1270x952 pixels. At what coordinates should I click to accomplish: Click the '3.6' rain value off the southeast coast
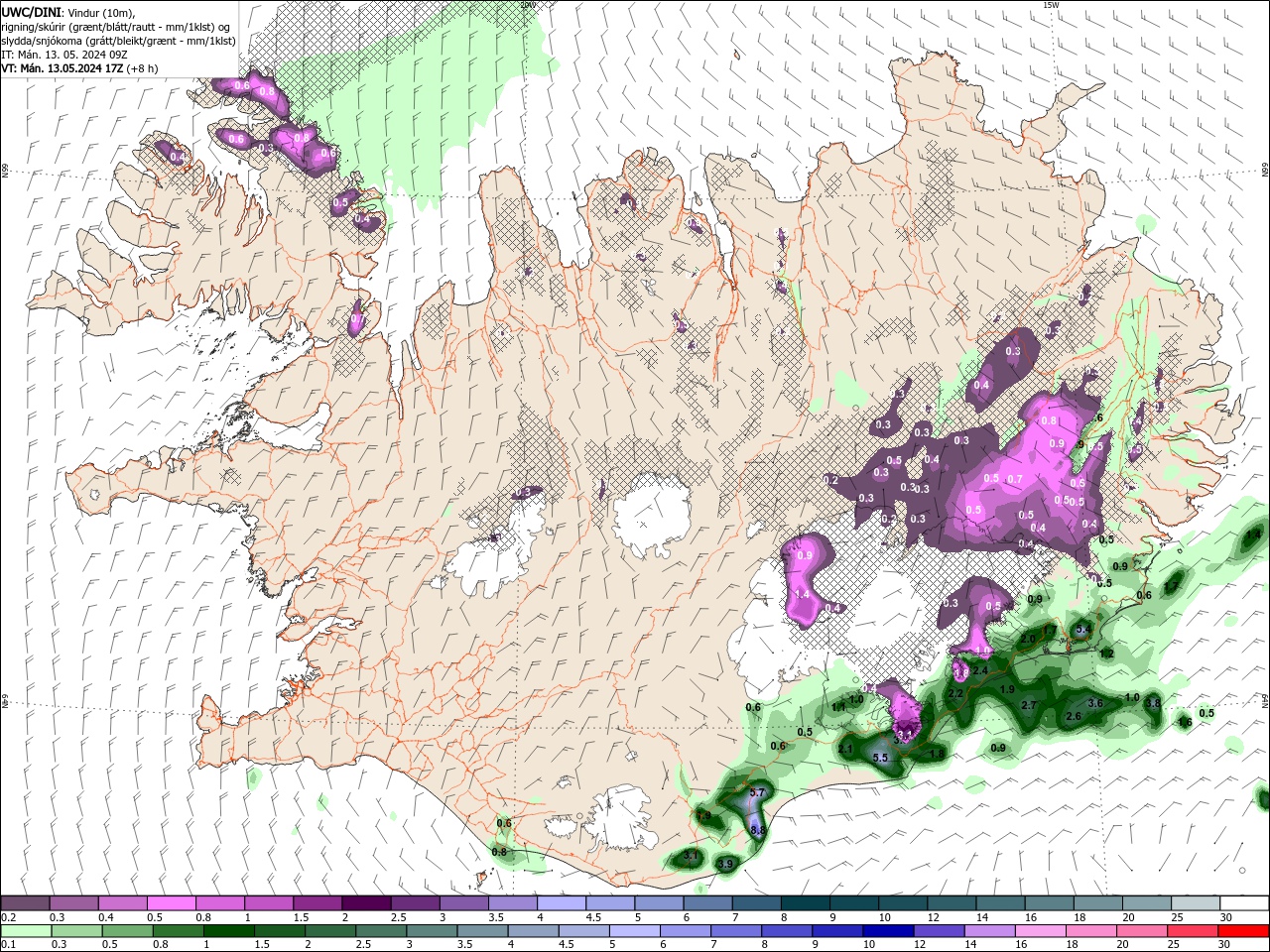coord(1095,703)
